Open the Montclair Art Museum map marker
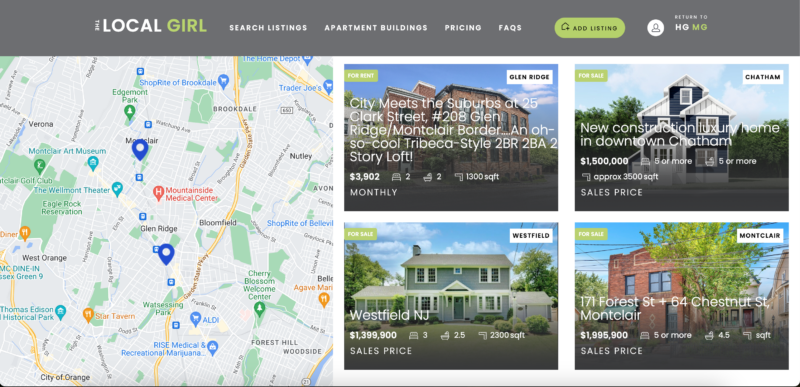Image resolution: width=800 pixels, height=387 pixels. tap(93, 163)
